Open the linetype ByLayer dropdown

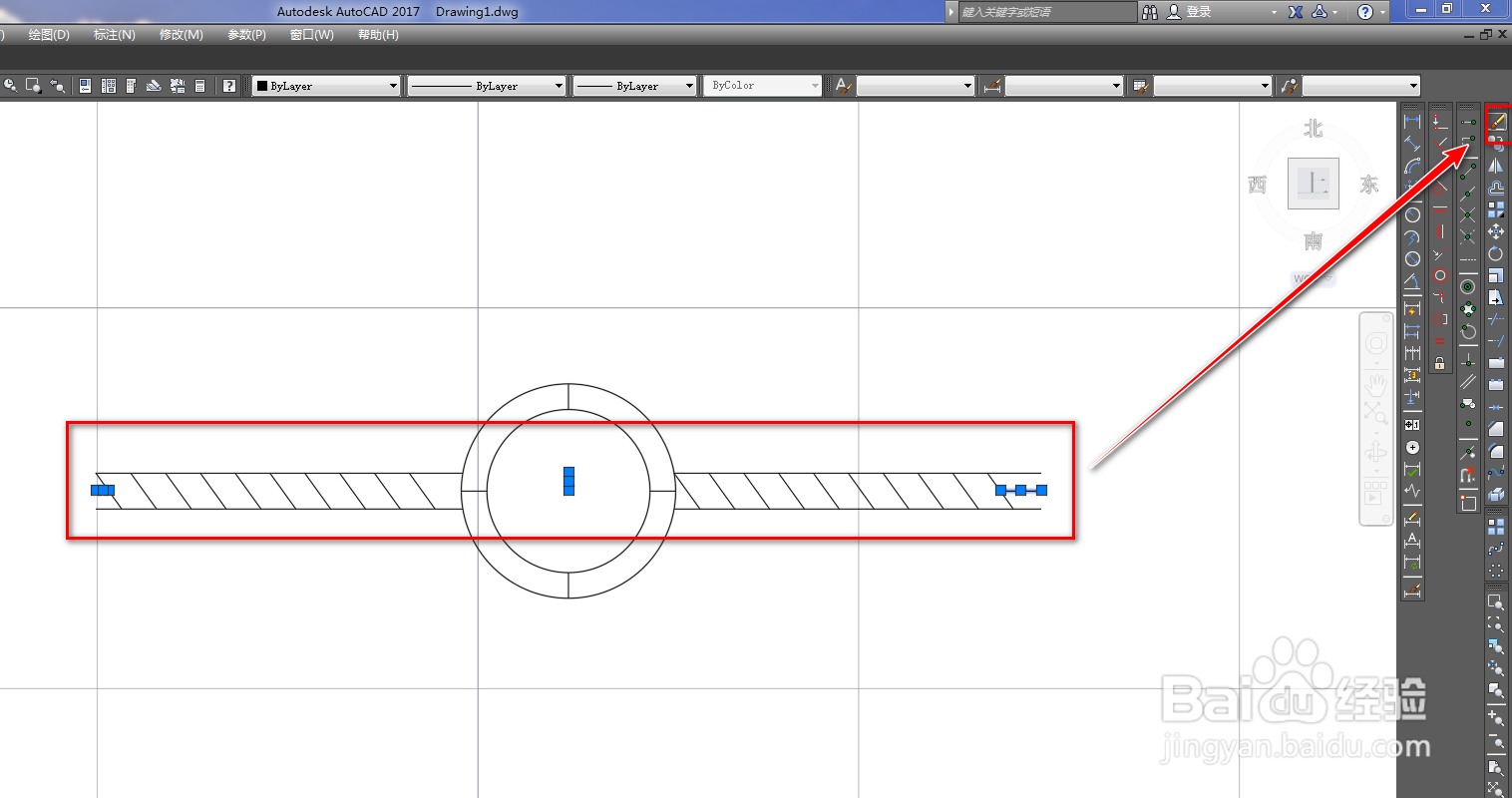pyautogui.click(x=487, y=86)
